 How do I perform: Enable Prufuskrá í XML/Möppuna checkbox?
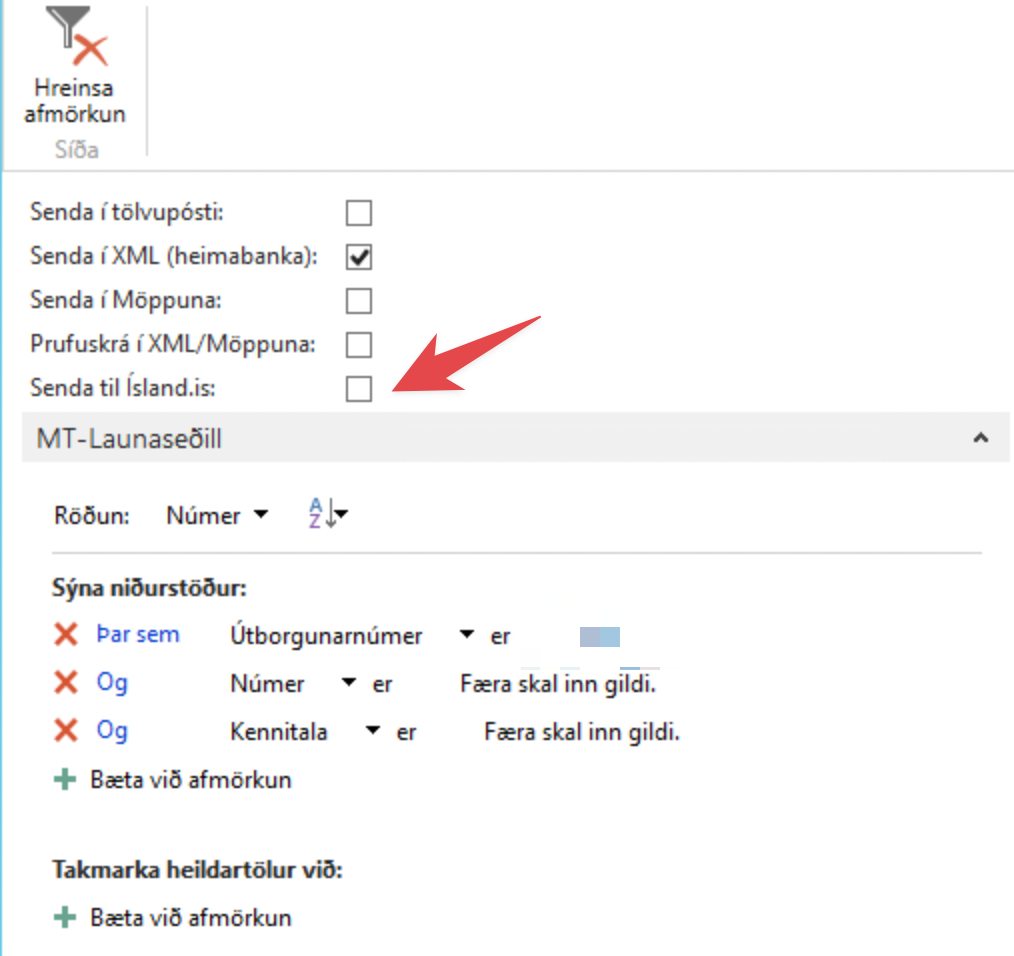click(358, 345)
